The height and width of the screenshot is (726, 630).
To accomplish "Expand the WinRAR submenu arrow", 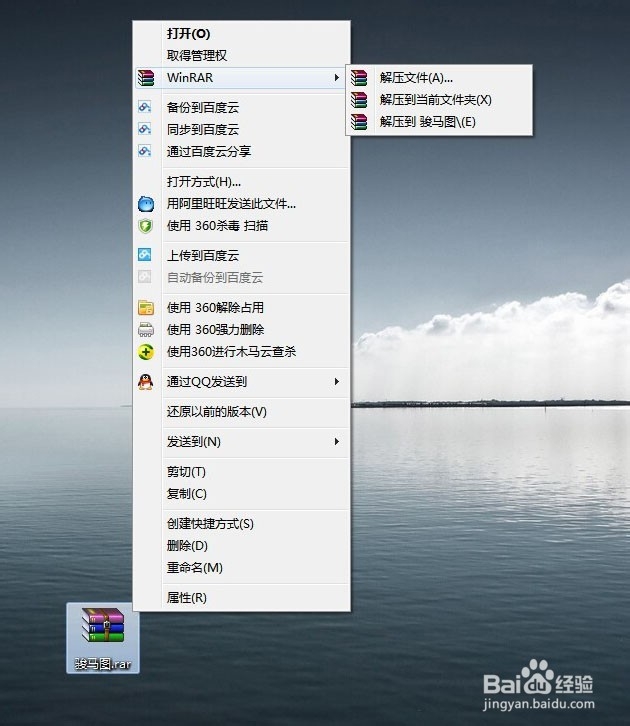I will coord(337,78).
